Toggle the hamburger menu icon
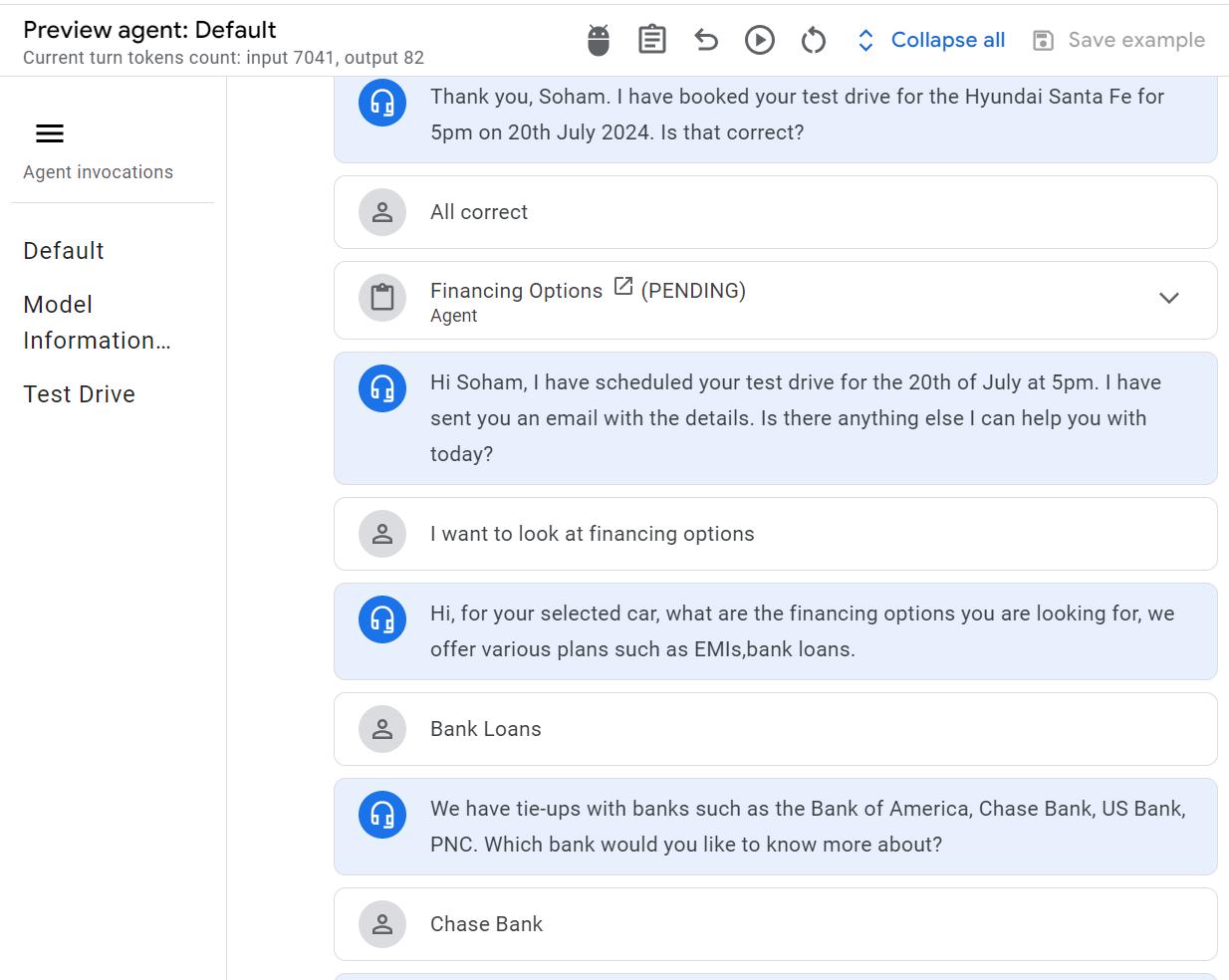This screenshot has height=980, width=1229. pyautogui.click(x=50, y=133)
